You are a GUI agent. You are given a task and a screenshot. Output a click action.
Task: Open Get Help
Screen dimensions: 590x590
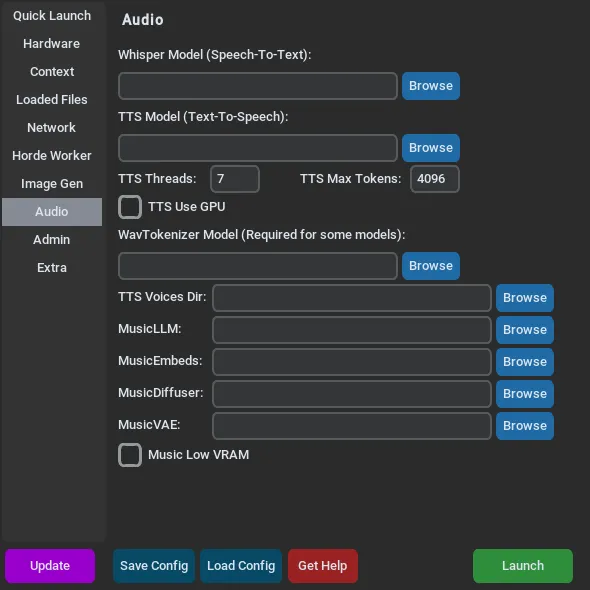click(x=323, y=566)
